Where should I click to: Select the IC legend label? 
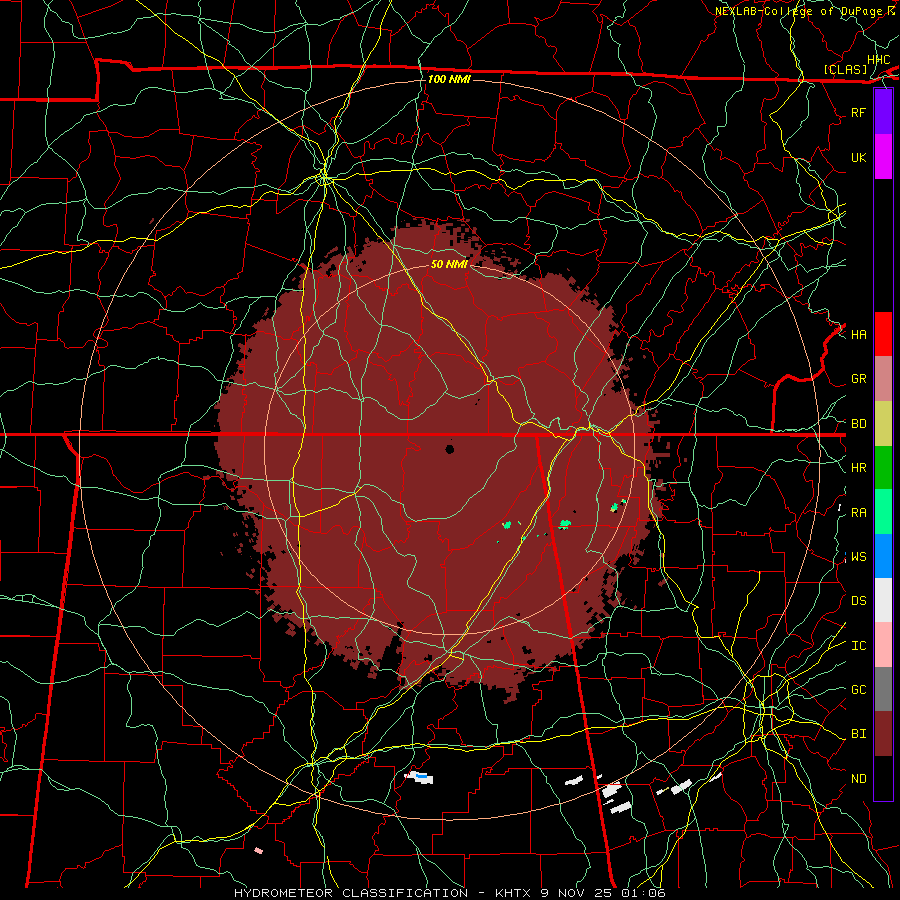[858, 646]
